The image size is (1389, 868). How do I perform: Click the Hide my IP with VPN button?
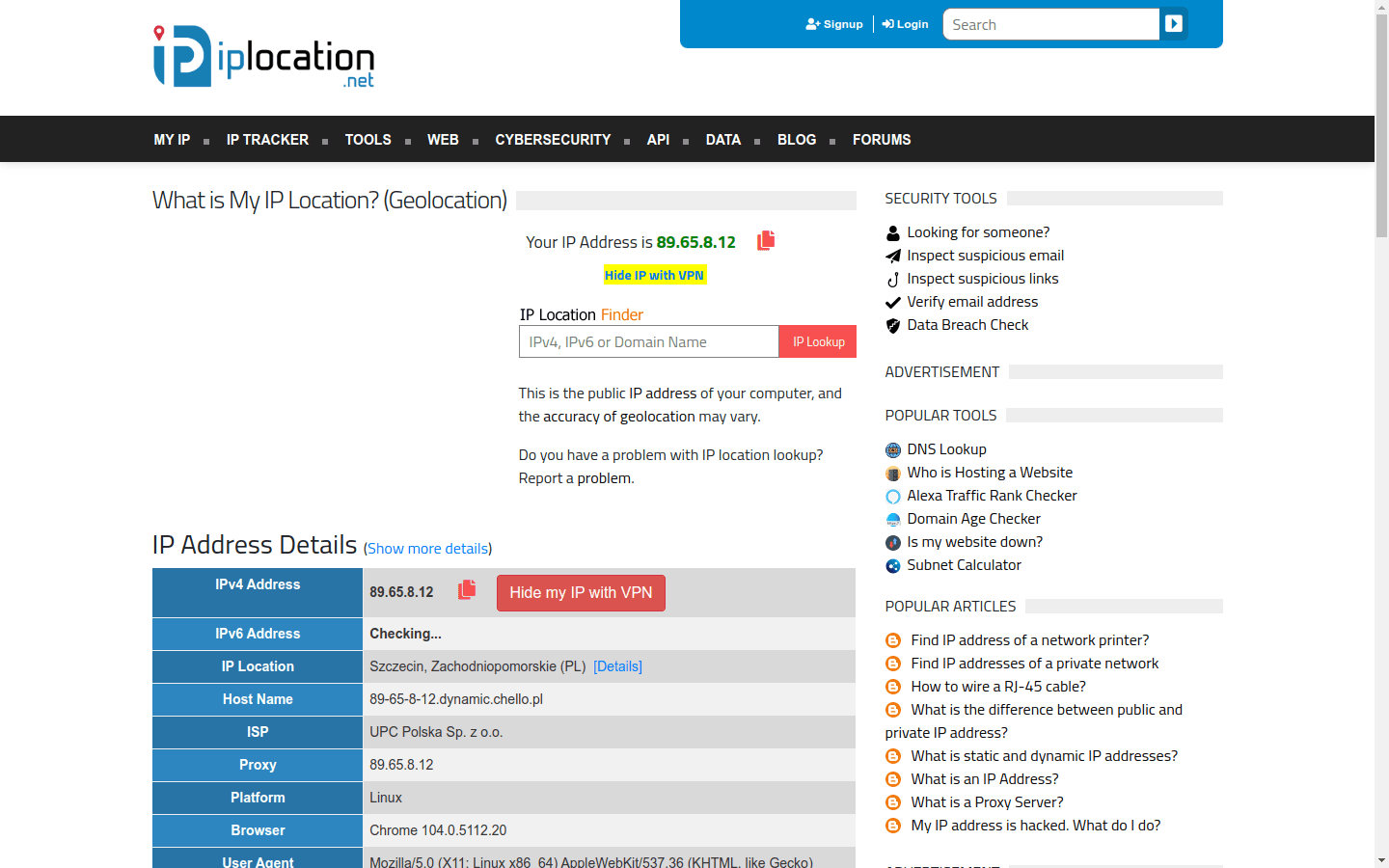pos(581,592)
